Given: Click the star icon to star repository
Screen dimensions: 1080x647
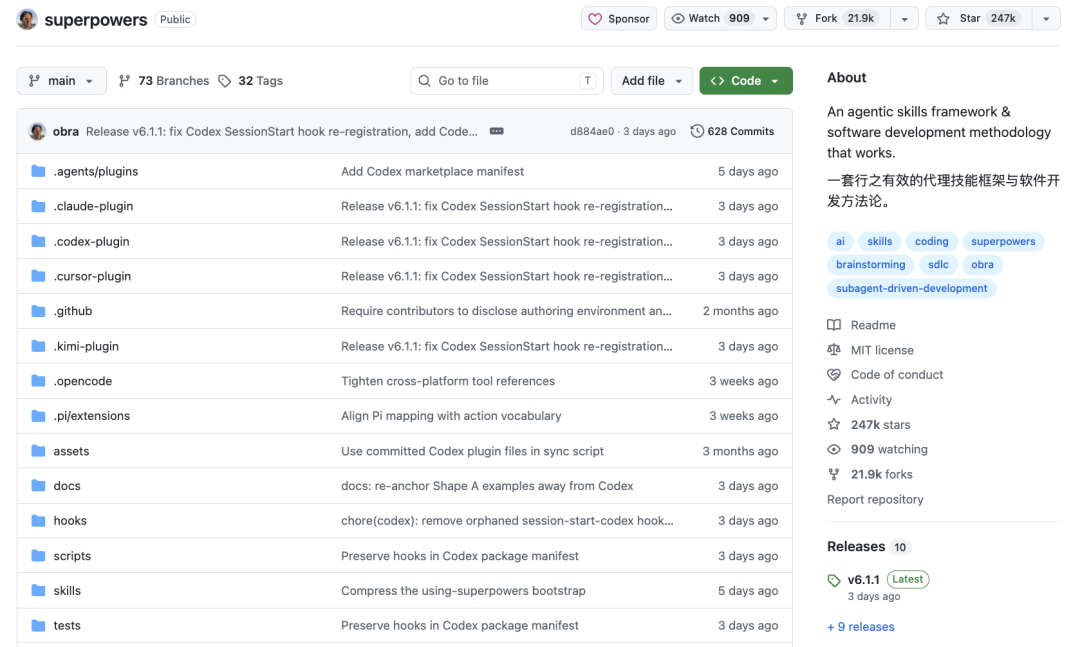Looking at the screenshot, I should [x=944, y=19].
